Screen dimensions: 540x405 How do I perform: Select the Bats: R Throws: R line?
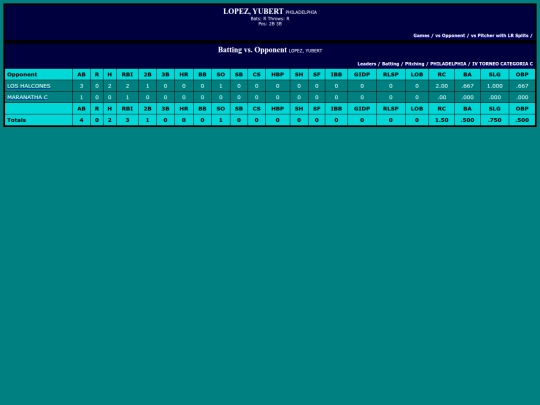point(270,19)
